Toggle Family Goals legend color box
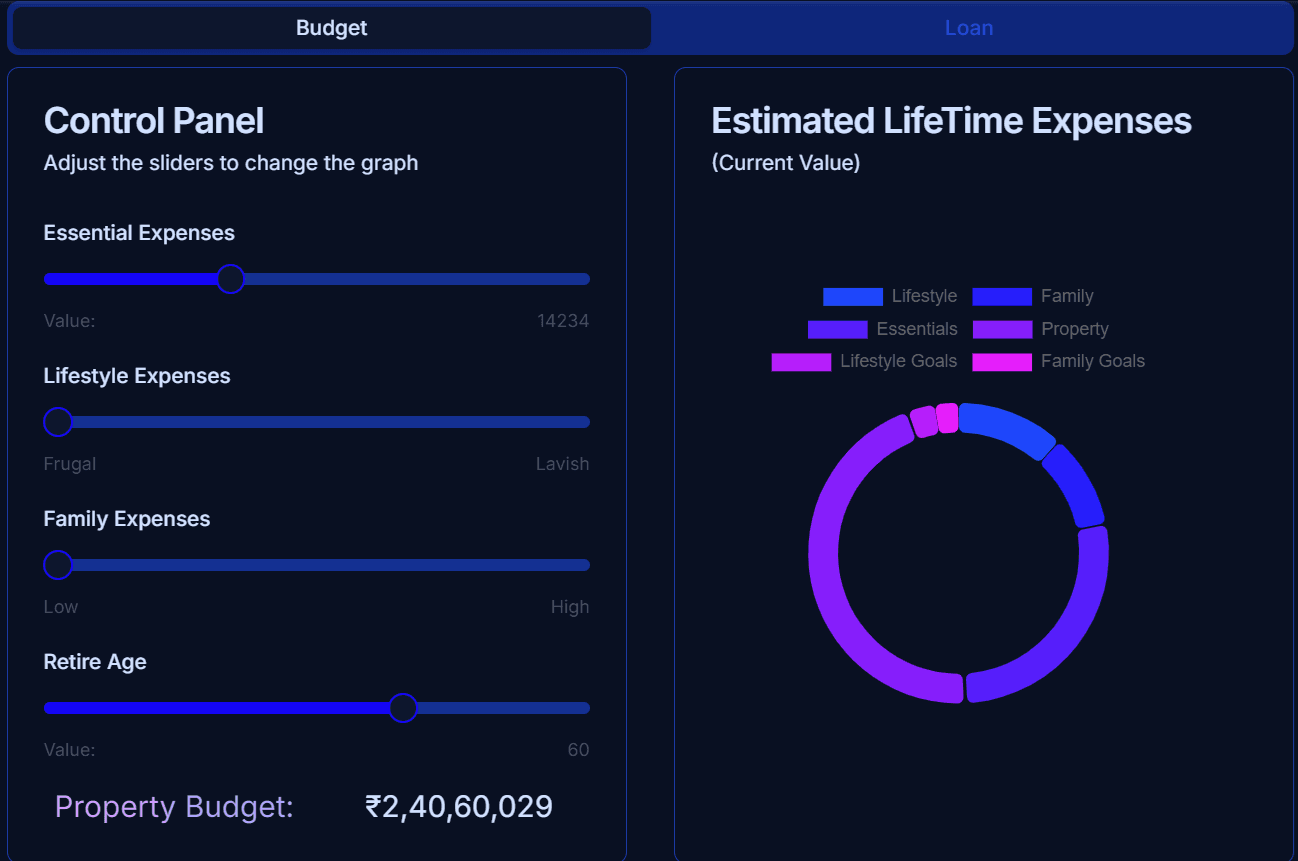 [x=1002, y=362]
